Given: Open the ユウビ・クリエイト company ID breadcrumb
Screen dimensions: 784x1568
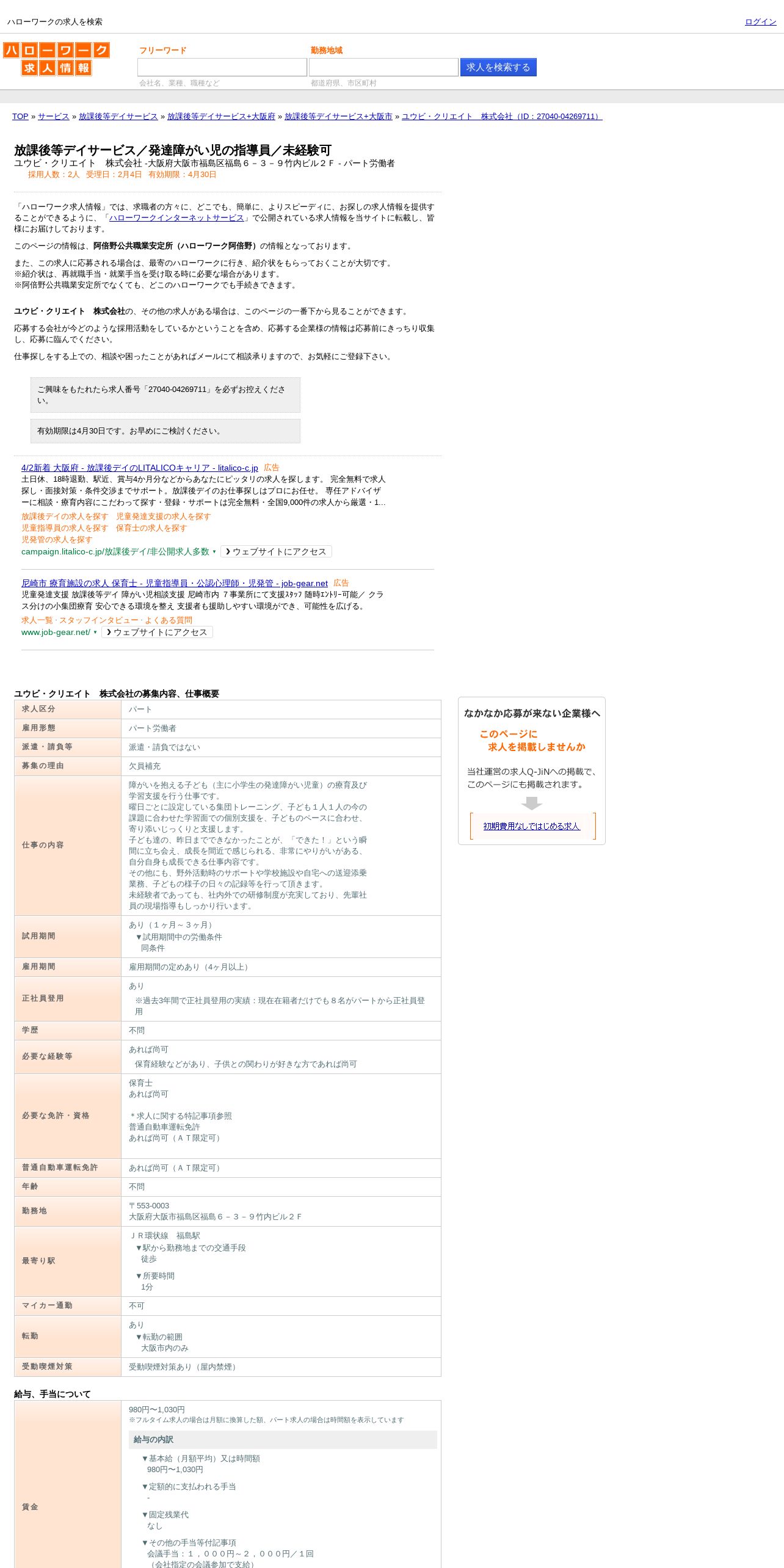Looking at the screenshot, I should click(502, 117).
